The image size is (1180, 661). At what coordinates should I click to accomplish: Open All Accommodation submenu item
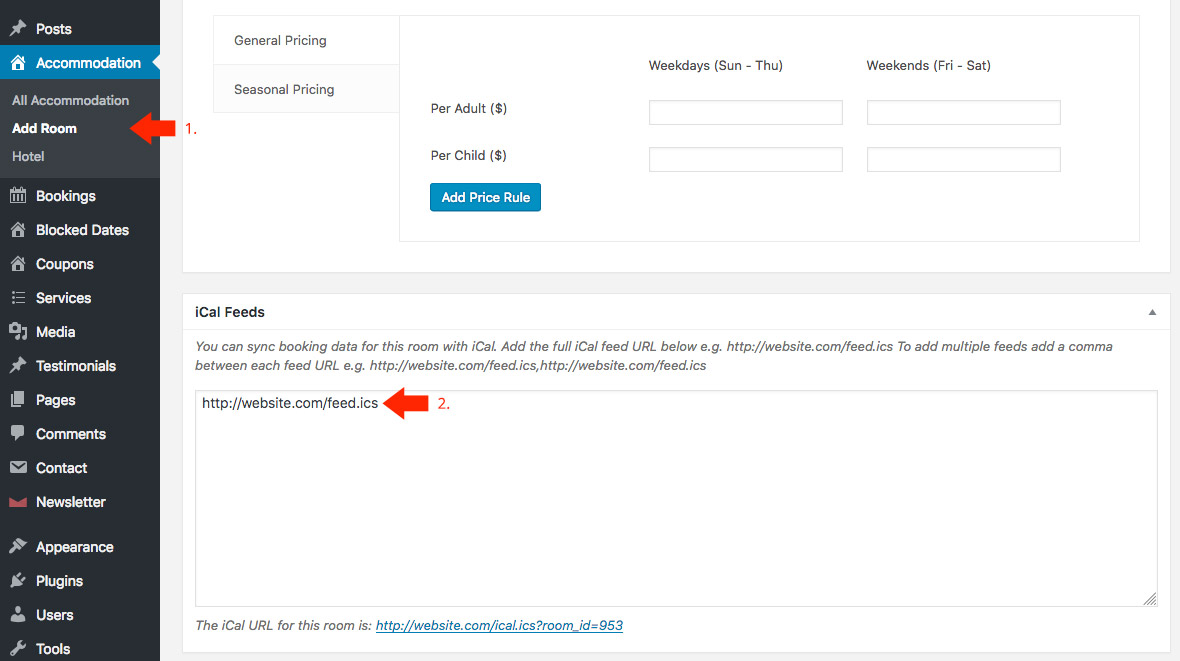tap(70, 100)
